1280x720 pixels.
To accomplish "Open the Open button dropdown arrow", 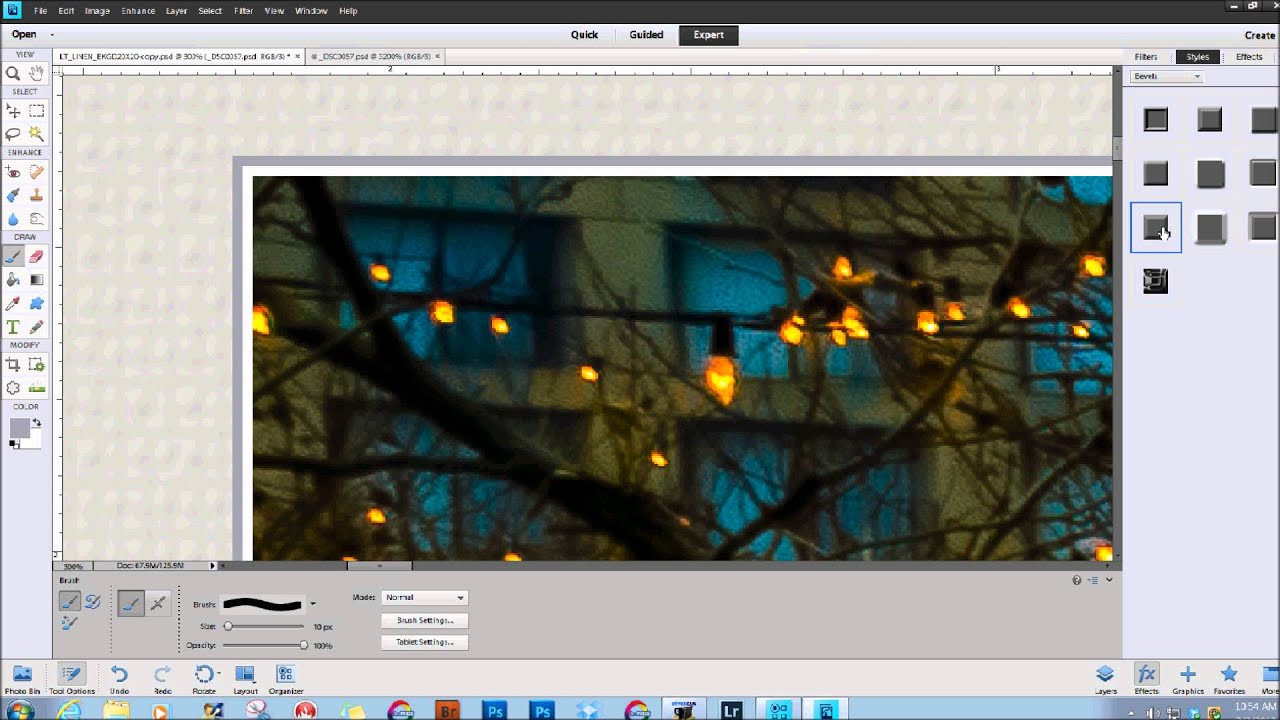I will (x=51, y=35).
